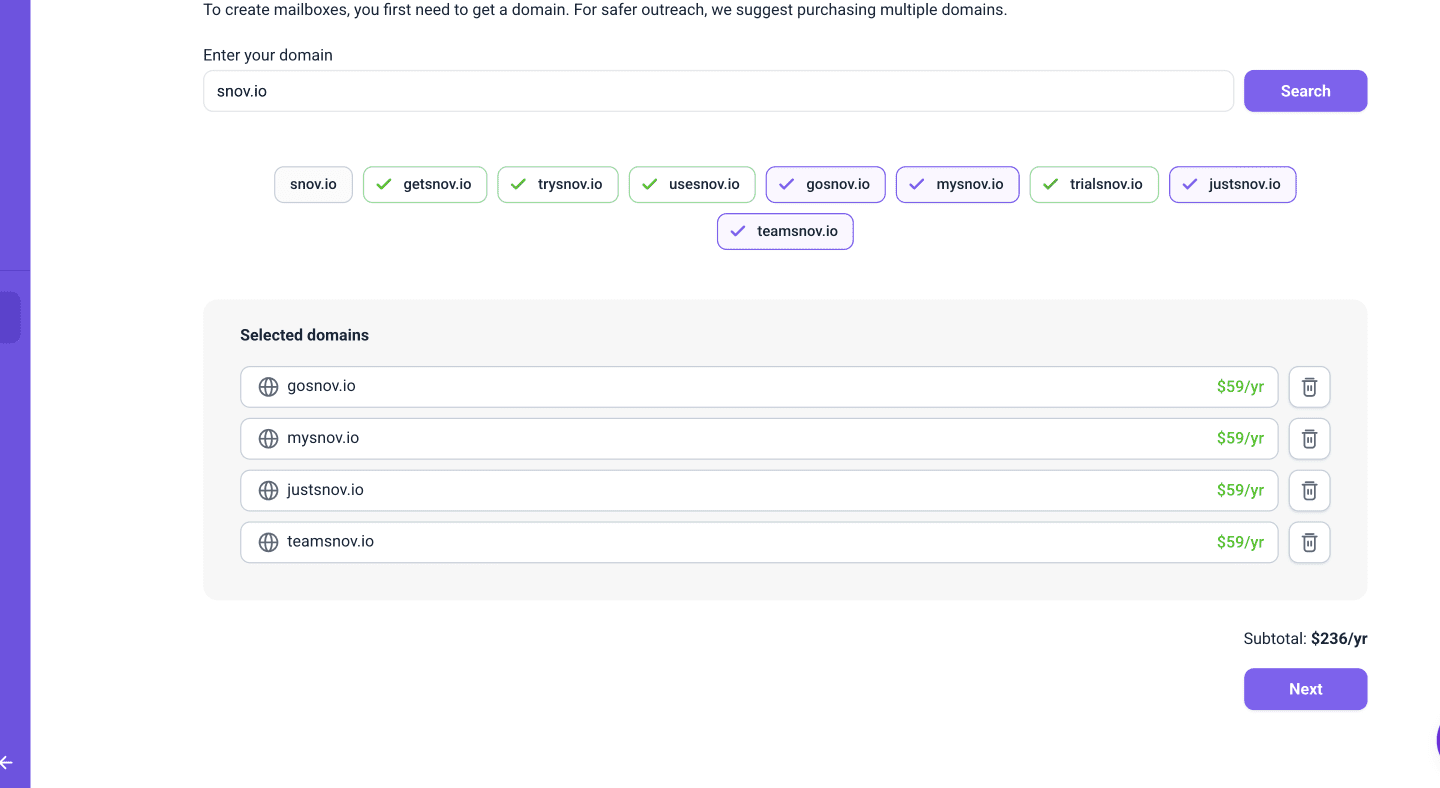Click the snov.io domain chip

click(313, 185)
